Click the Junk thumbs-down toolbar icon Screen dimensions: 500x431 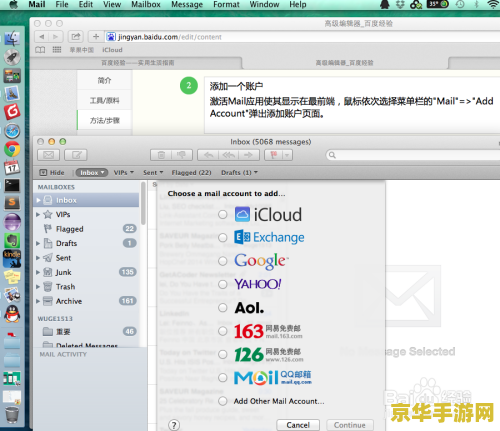click(182, 155)
